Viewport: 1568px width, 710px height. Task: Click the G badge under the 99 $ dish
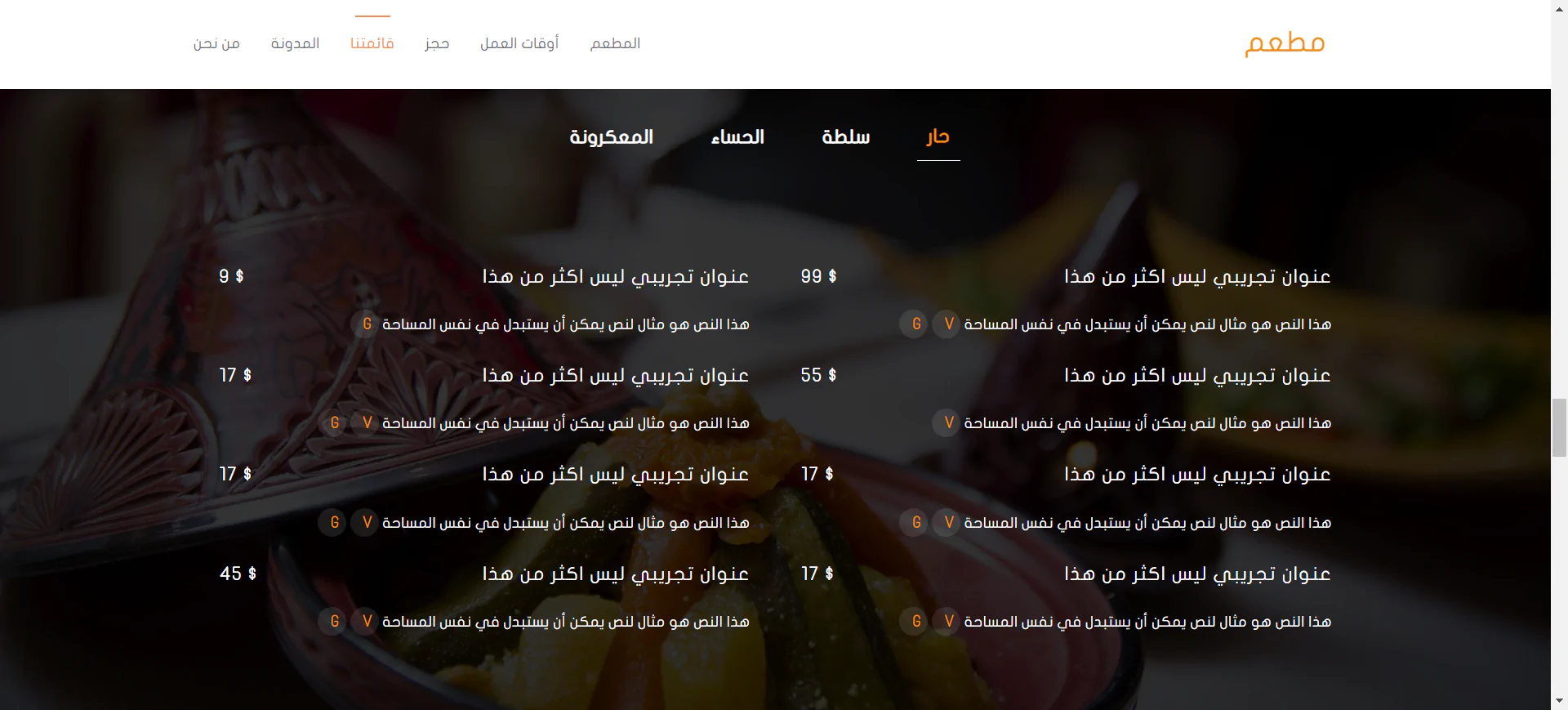click(915, 324)
